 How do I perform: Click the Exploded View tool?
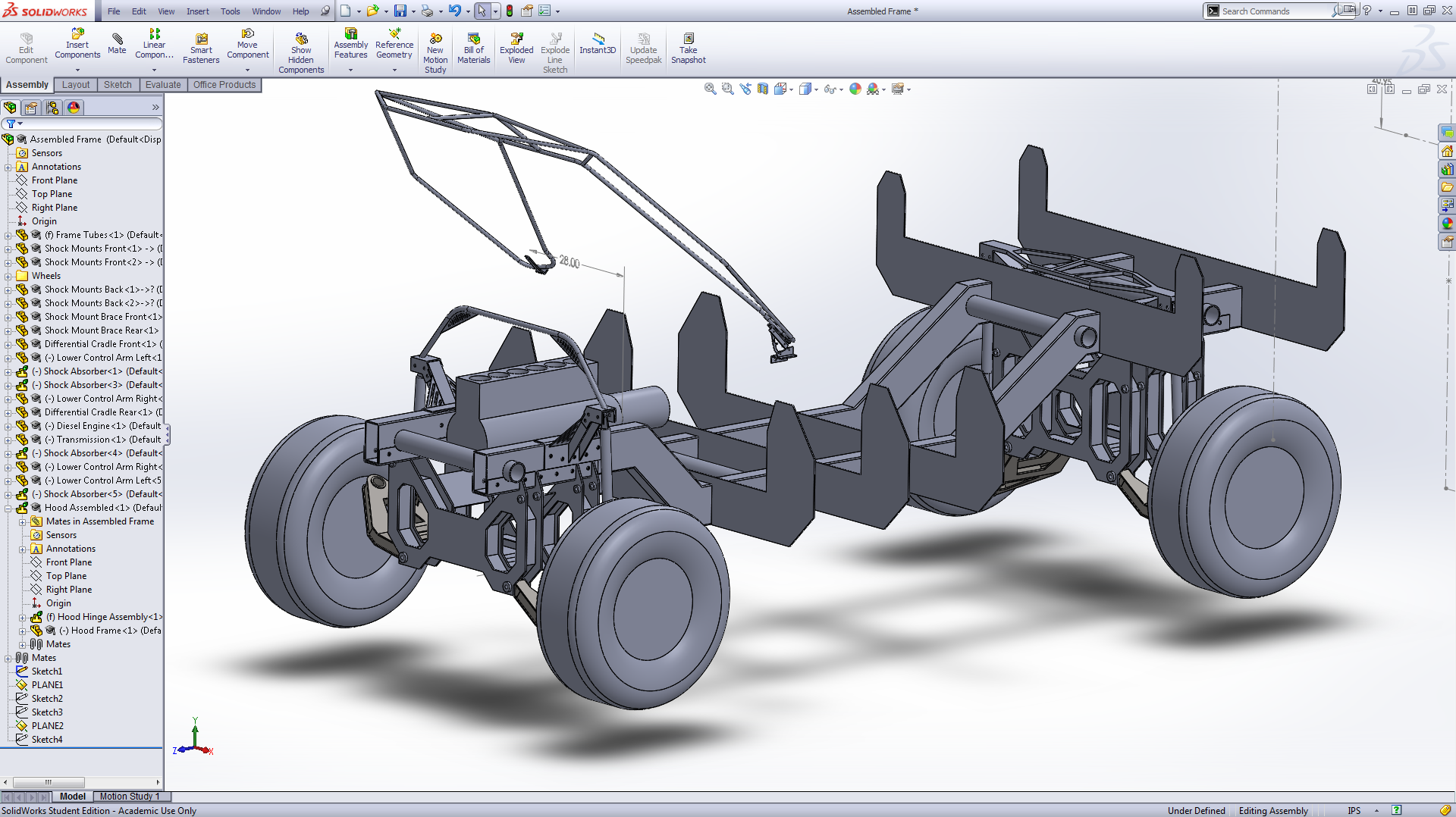point(516,49)
